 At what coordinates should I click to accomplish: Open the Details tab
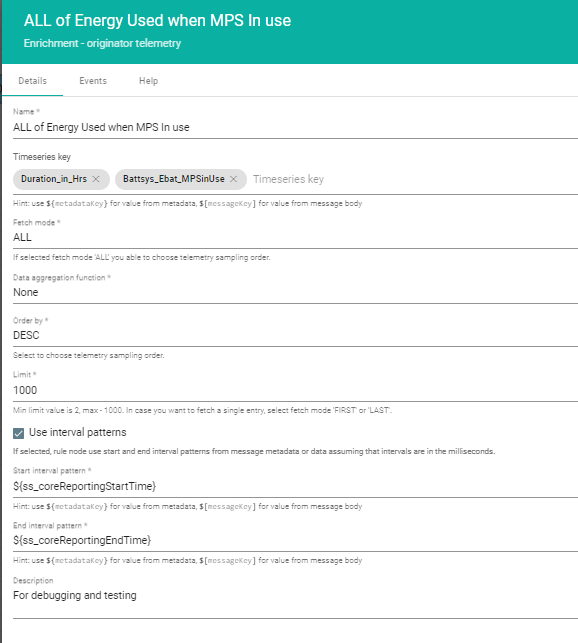32,81
